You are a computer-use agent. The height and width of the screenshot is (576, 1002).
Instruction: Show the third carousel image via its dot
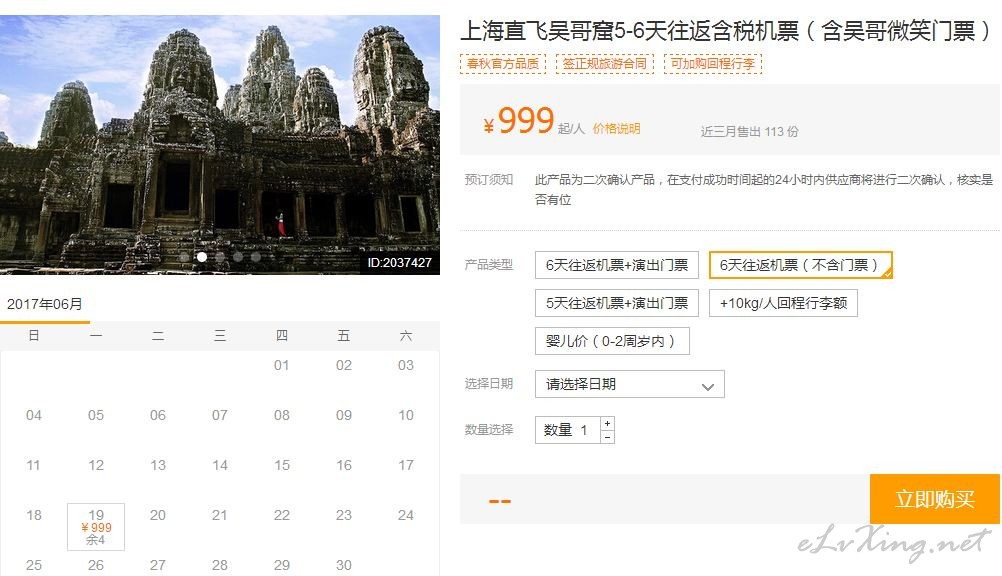pos(220,257)
